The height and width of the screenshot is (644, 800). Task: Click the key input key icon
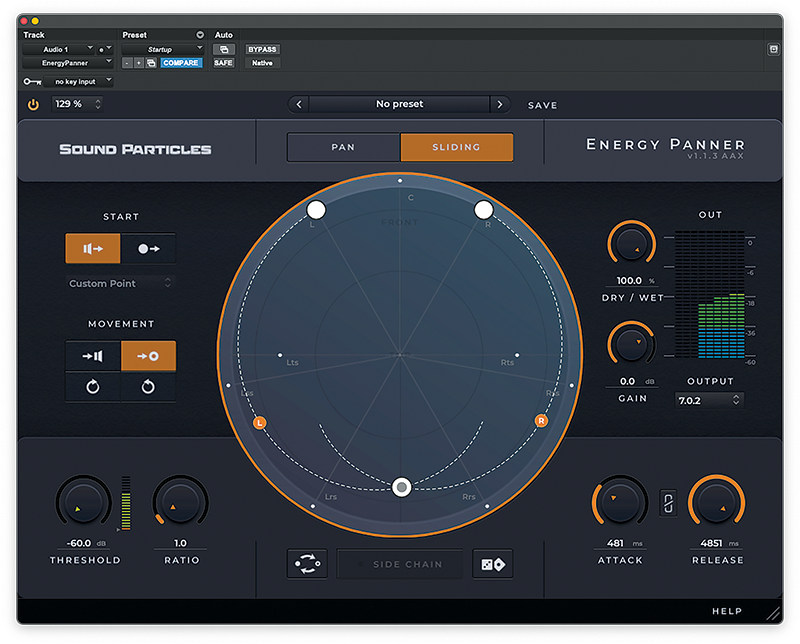pyautogui.click(x=32, y=82)
